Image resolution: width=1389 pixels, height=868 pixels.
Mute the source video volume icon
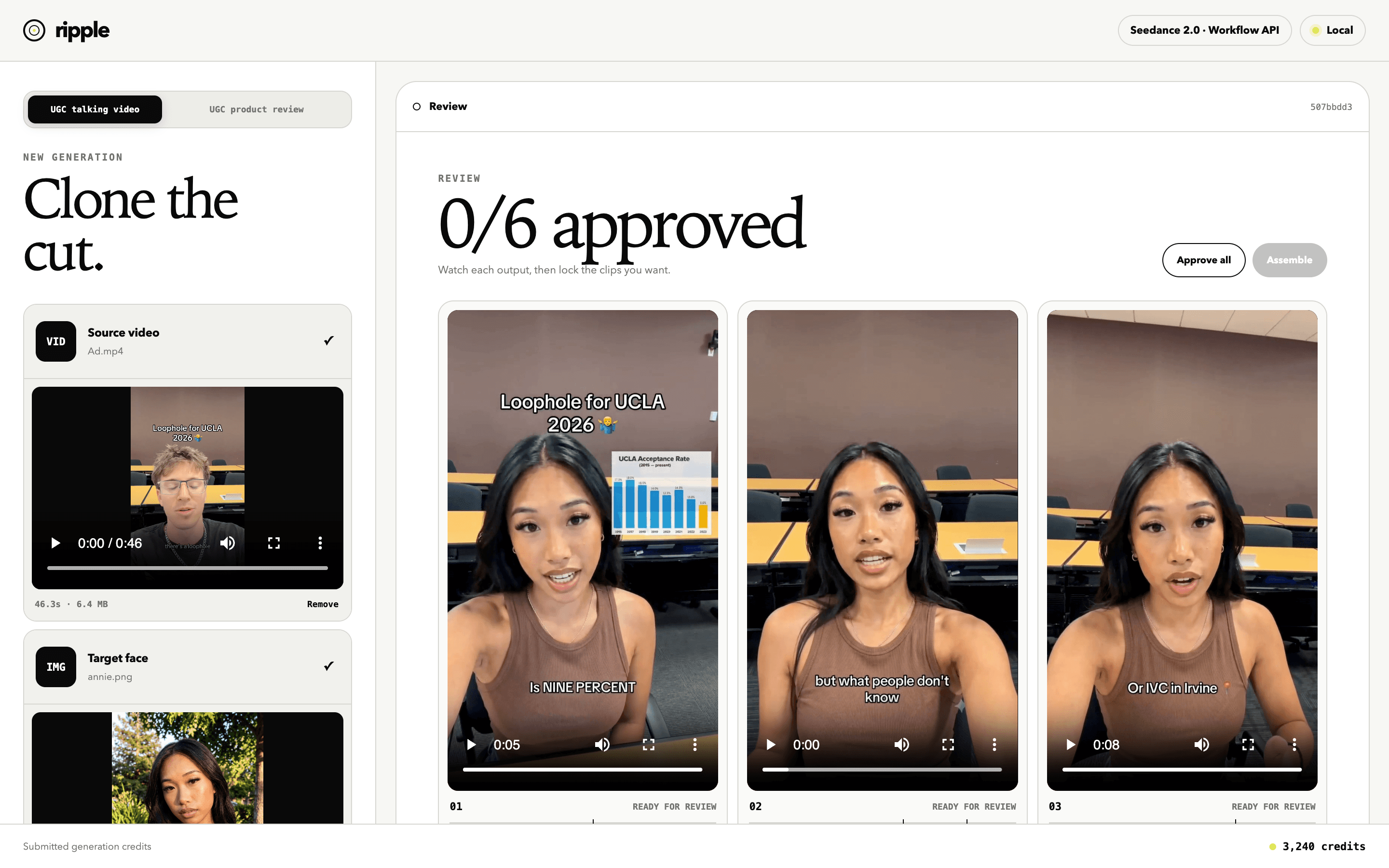coord(228,543)
